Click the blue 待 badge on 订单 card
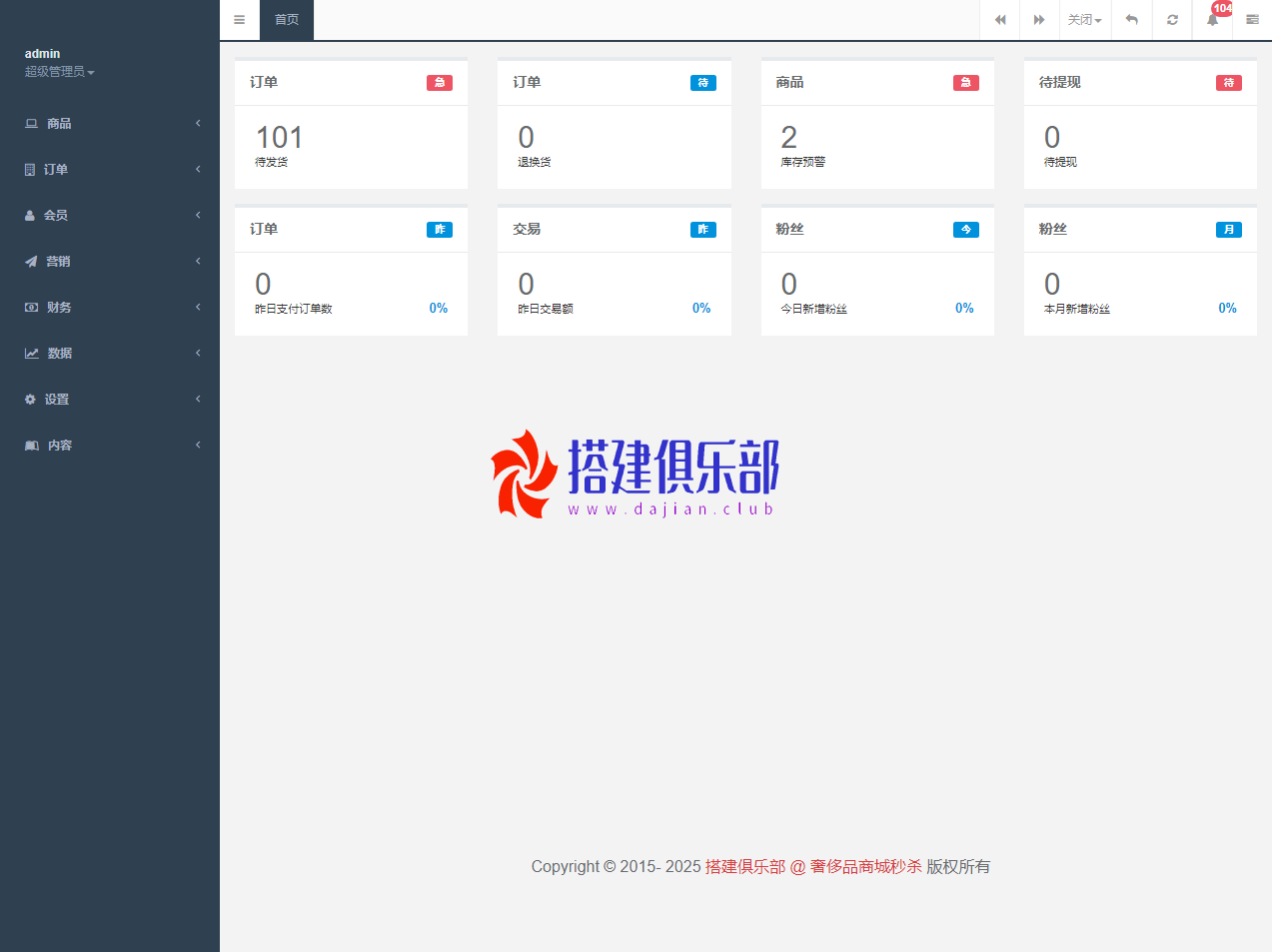 coord(703,83)
